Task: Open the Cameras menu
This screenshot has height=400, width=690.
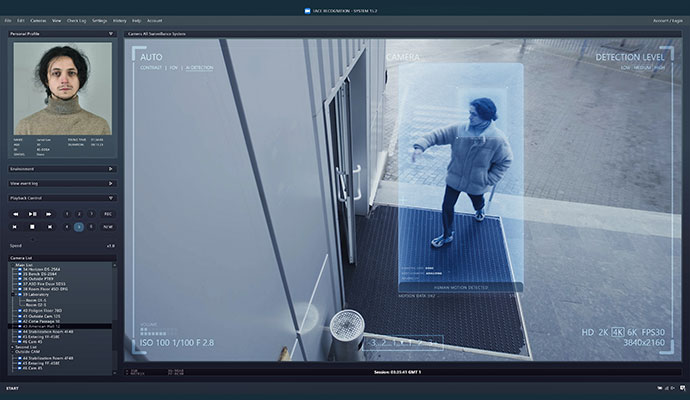Action: point(38,21)
